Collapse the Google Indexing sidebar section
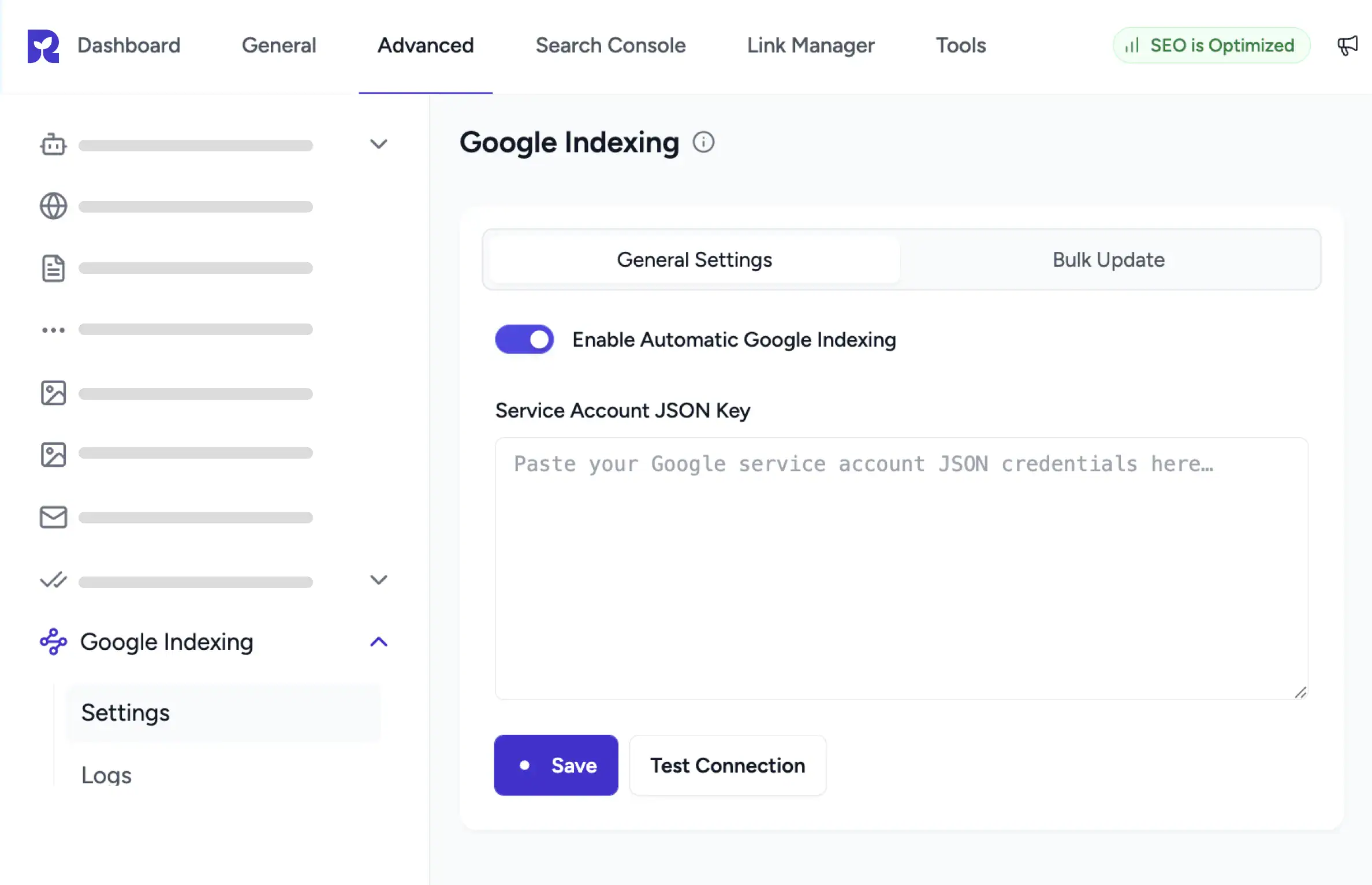 click(379, 641)
